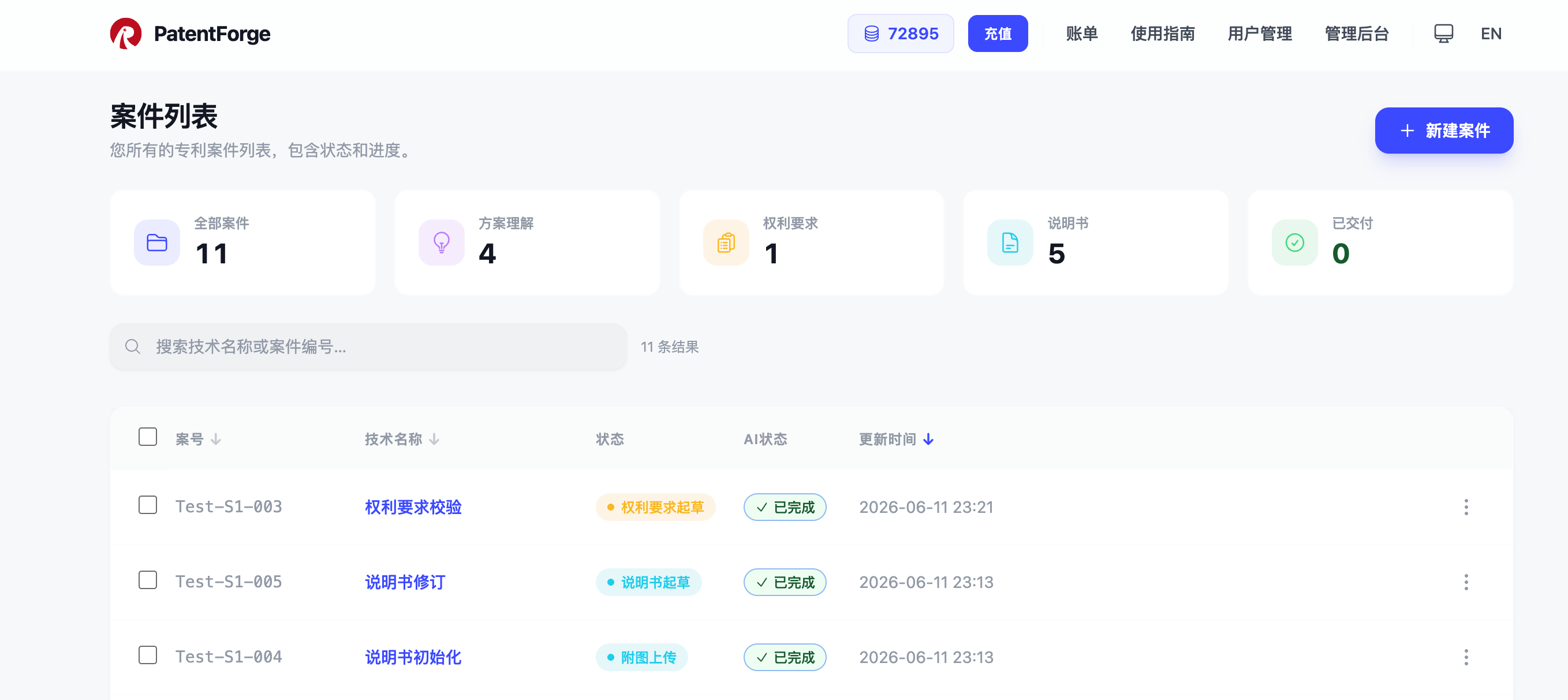Switch language to EN
1568x700 pixels.
1491,33
